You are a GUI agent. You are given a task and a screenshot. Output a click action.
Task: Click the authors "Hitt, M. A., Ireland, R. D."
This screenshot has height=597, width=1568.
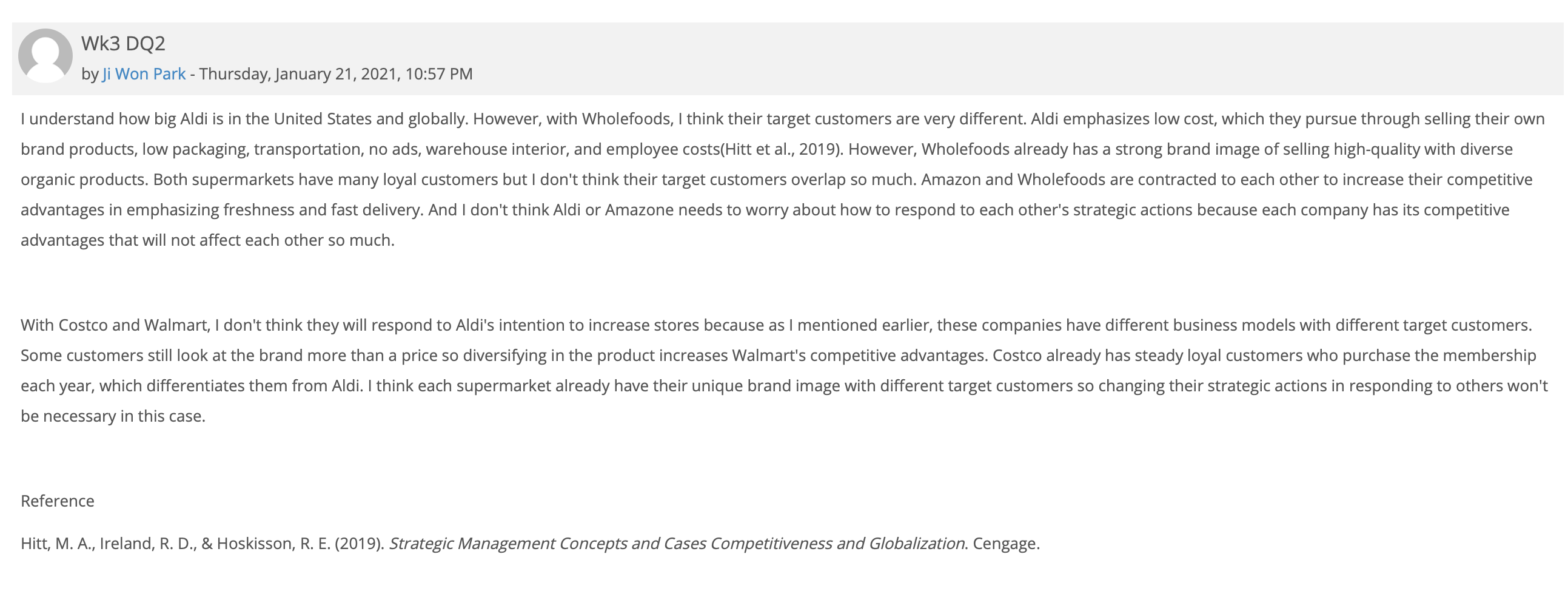tap(109, 544)
